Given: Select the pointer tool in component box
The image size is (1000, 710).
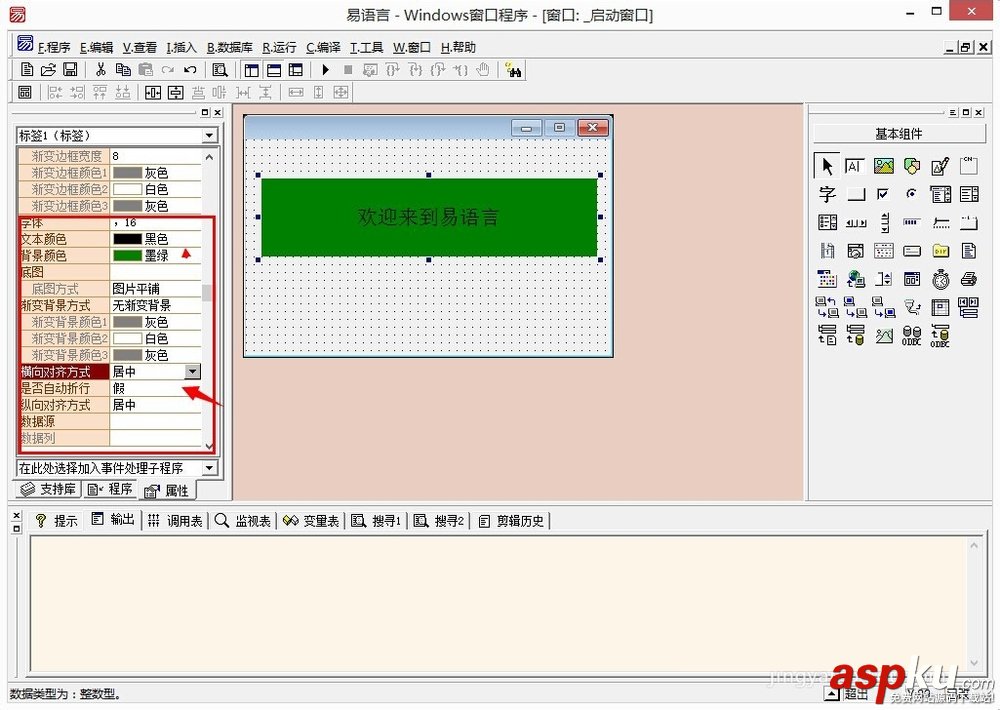Looking at the screenshot, I should (x=827, y=166).
